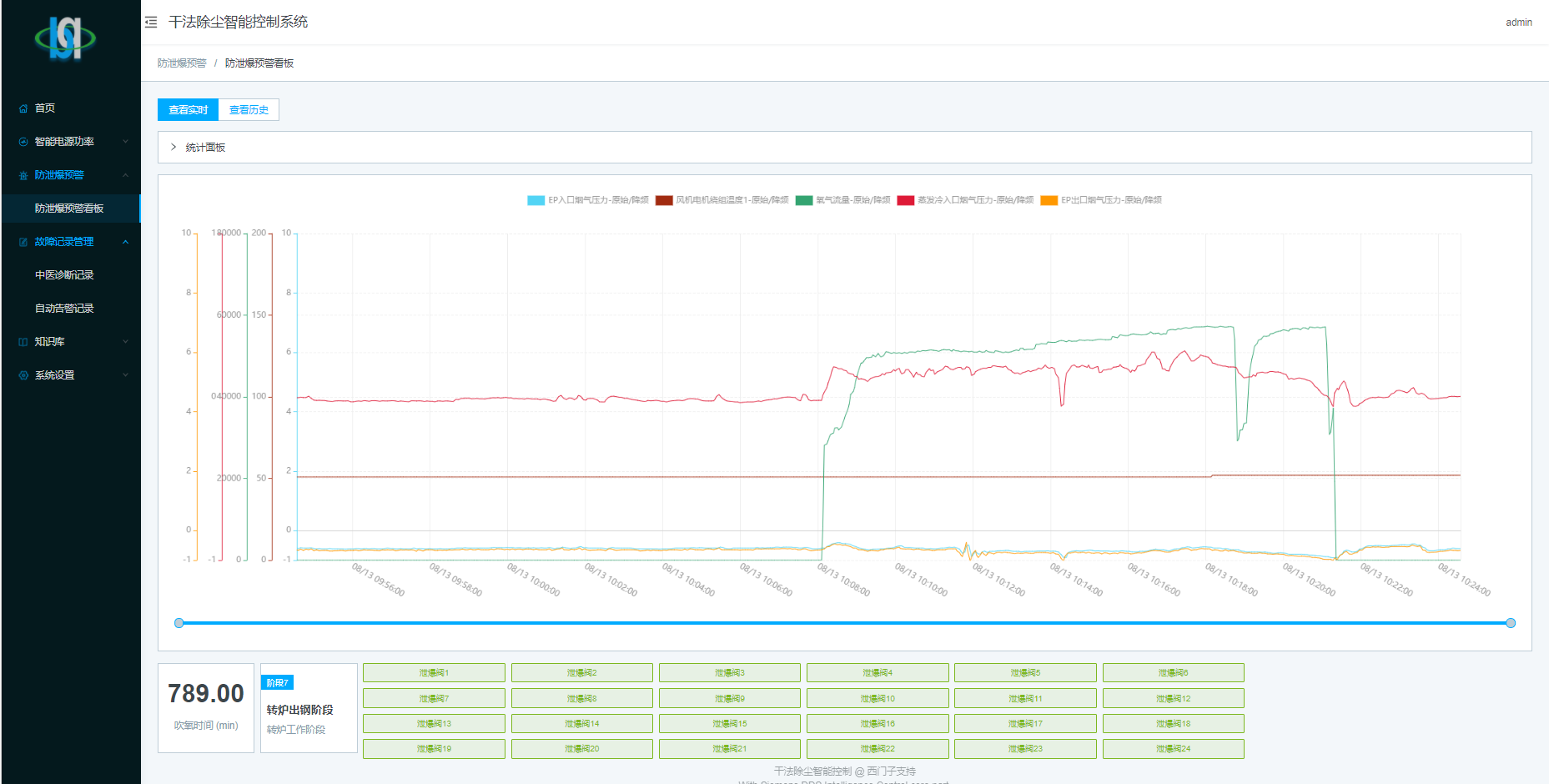This screenshot has width=1549, height=784.
Task: Click the blue 阶段7 stage tag
Action: point(277,683)
